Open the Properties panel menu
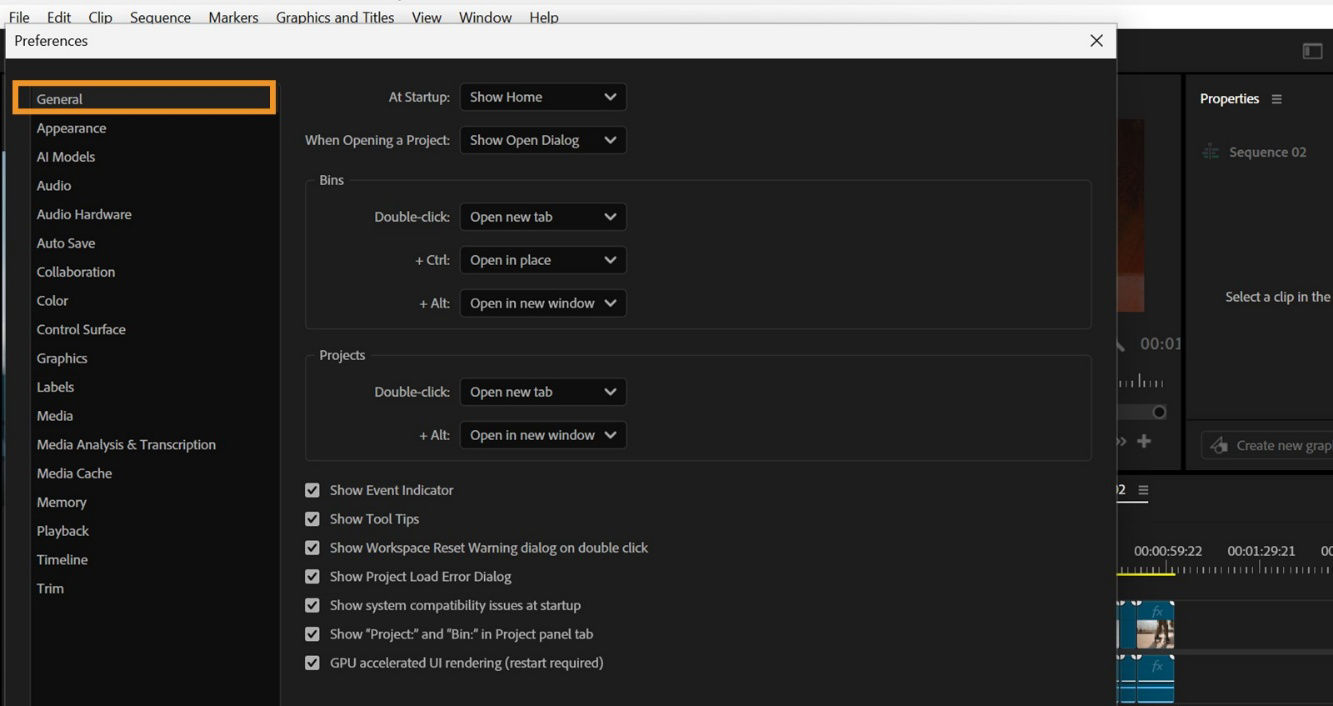 tap(1278, 98)
